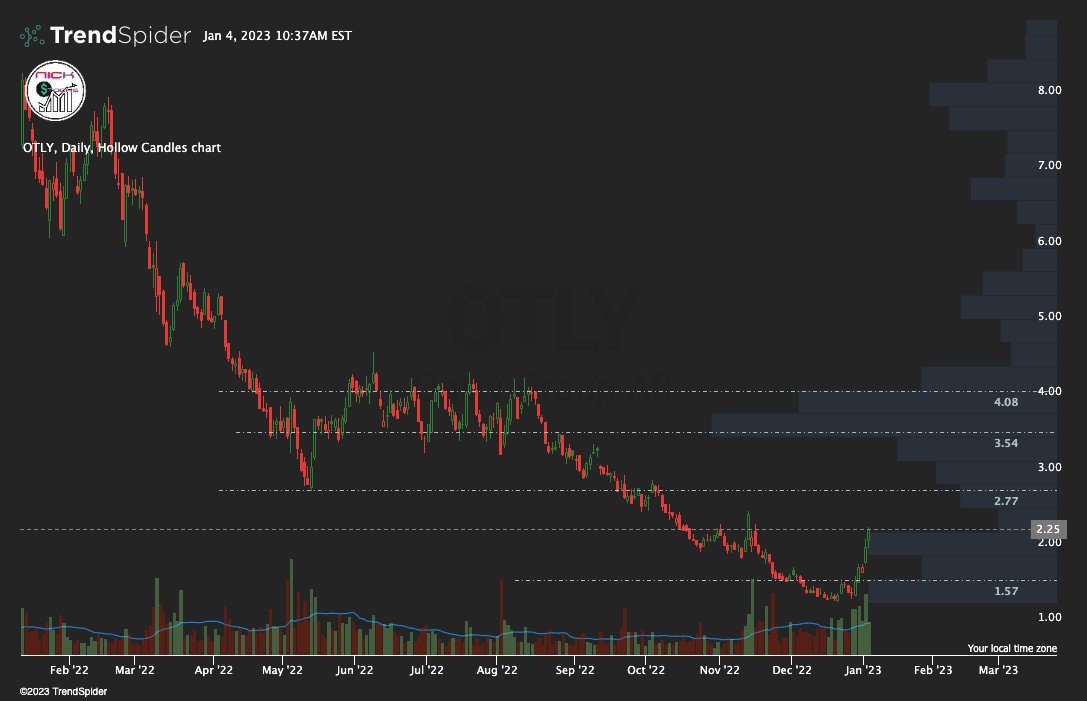The width and height of the screenshot is (1087, 701).
Task: Click the Jan '23 date label
Action: tap(863, 670)
